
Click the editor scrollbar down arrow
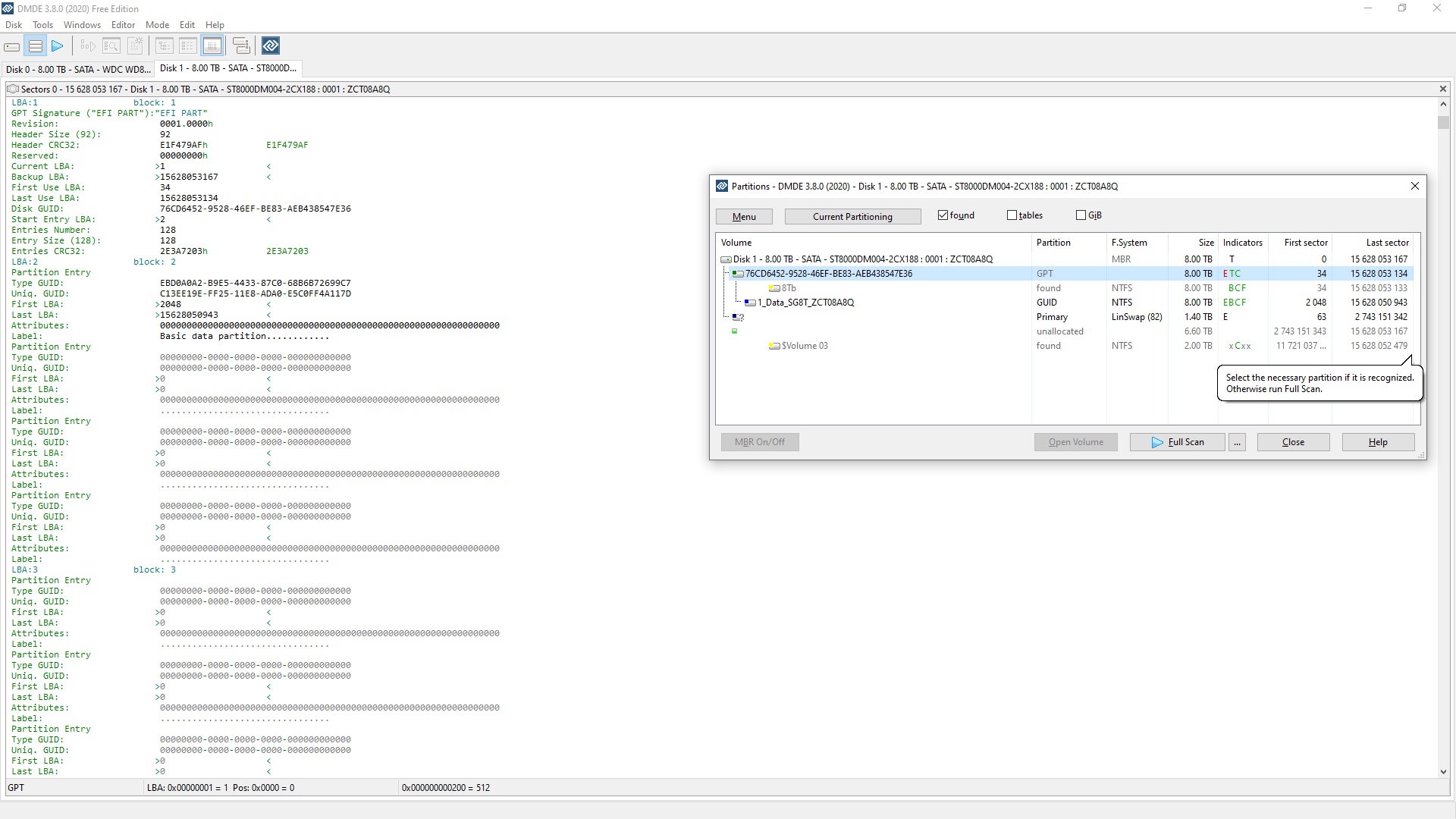pos(1442,771)
